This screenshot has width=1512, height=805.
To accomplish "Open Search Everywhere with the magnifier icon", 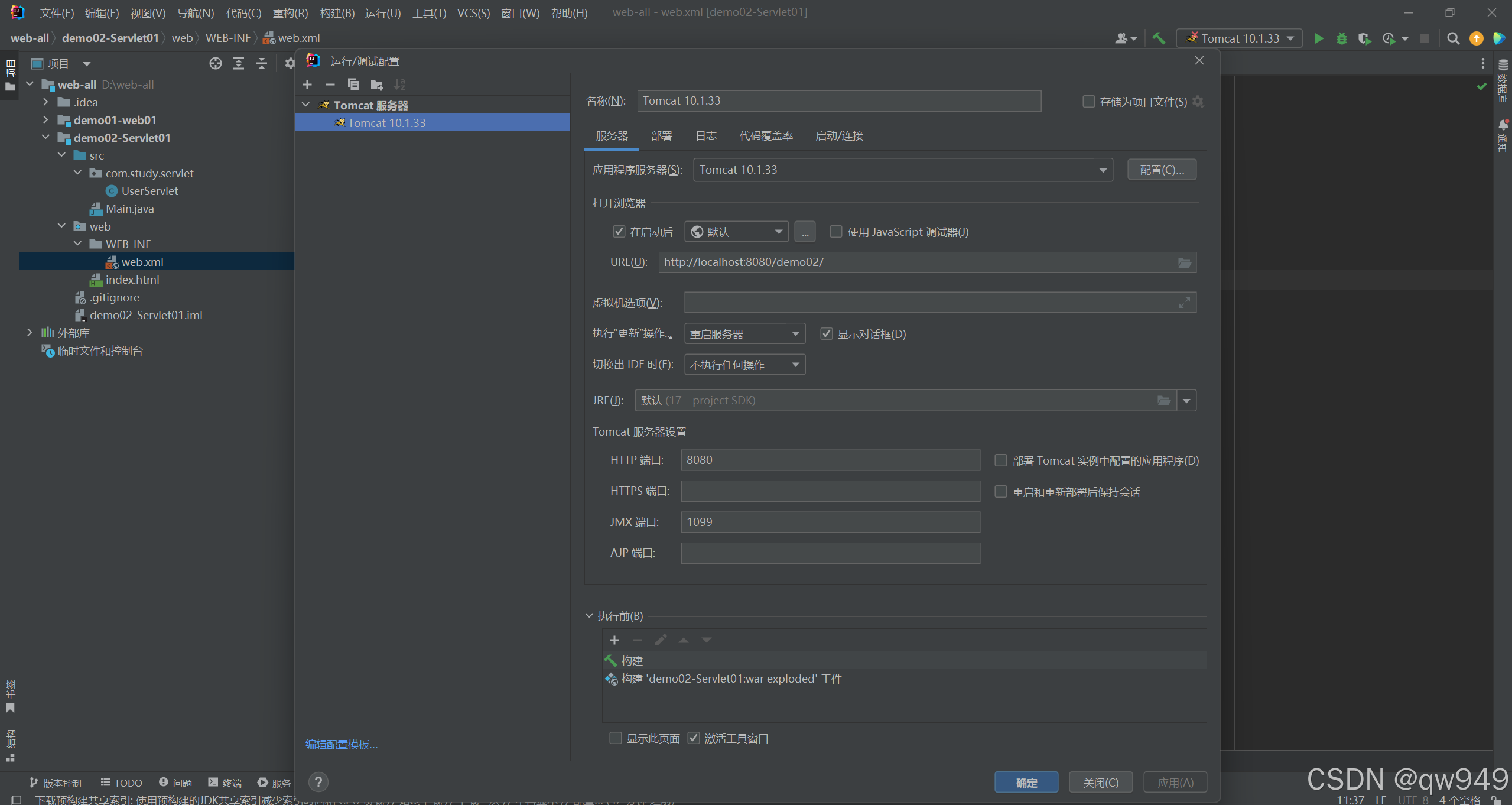I will pyautogui.click(x=1453, y=38).
